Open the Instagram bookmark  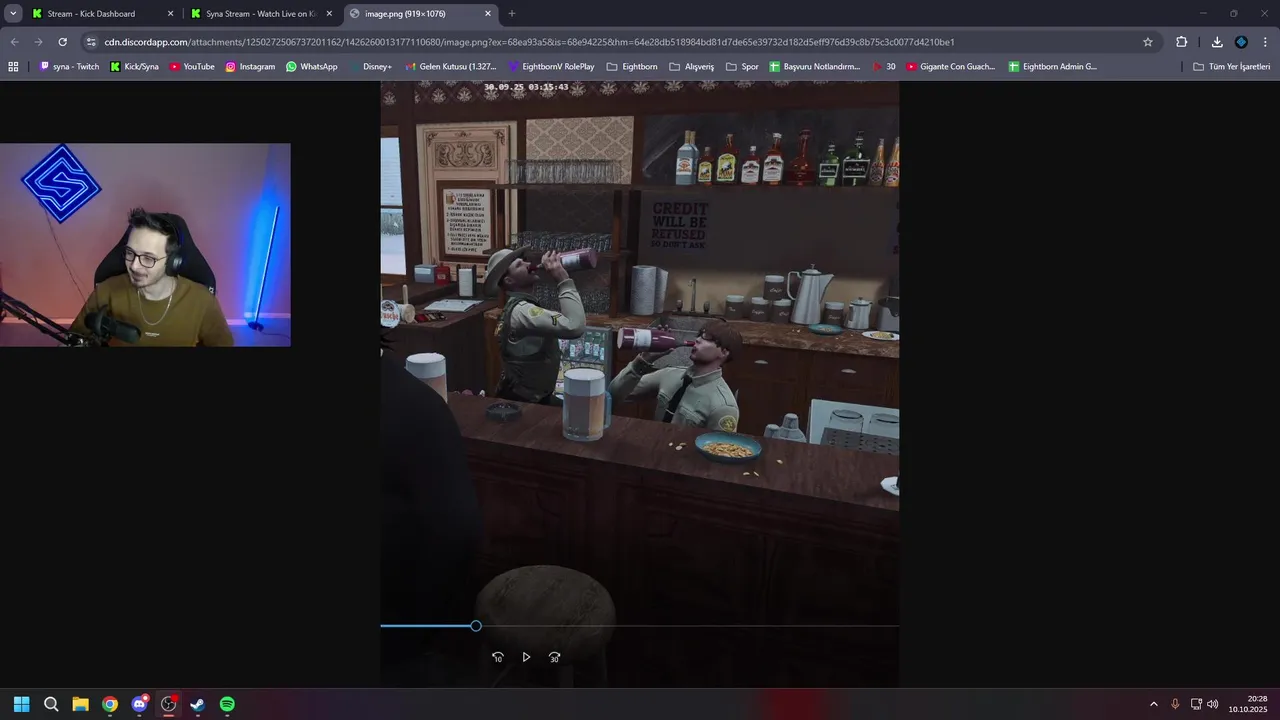pyautogui.click(x=250, y=67)
